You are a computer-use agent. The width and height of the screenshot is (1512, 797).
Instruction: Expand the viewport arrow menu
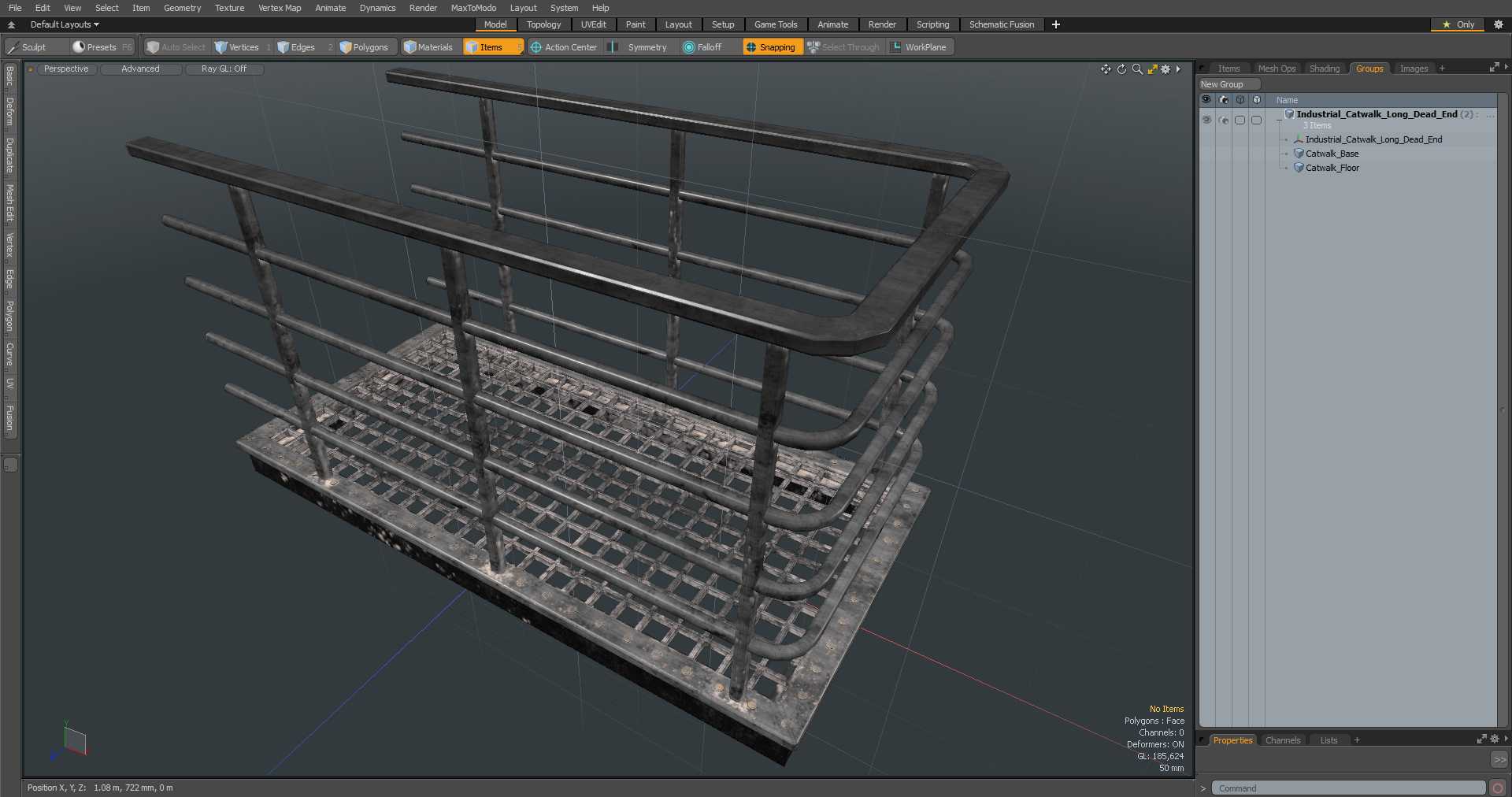[1178, 69]
